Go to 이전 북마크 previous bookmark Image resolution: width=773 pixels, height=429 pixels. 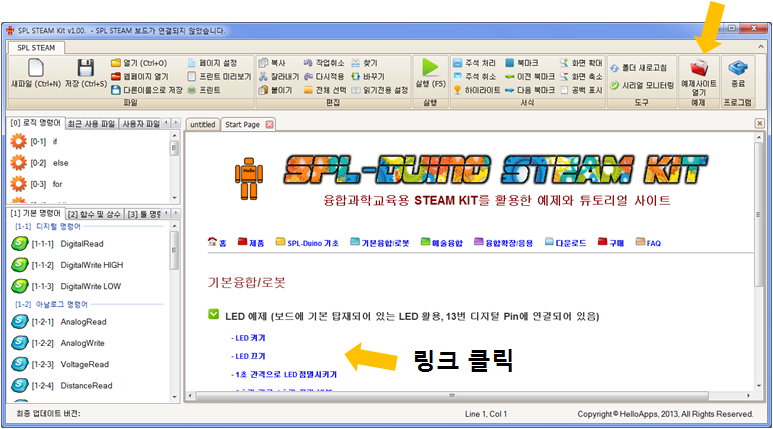coord(530,76)
